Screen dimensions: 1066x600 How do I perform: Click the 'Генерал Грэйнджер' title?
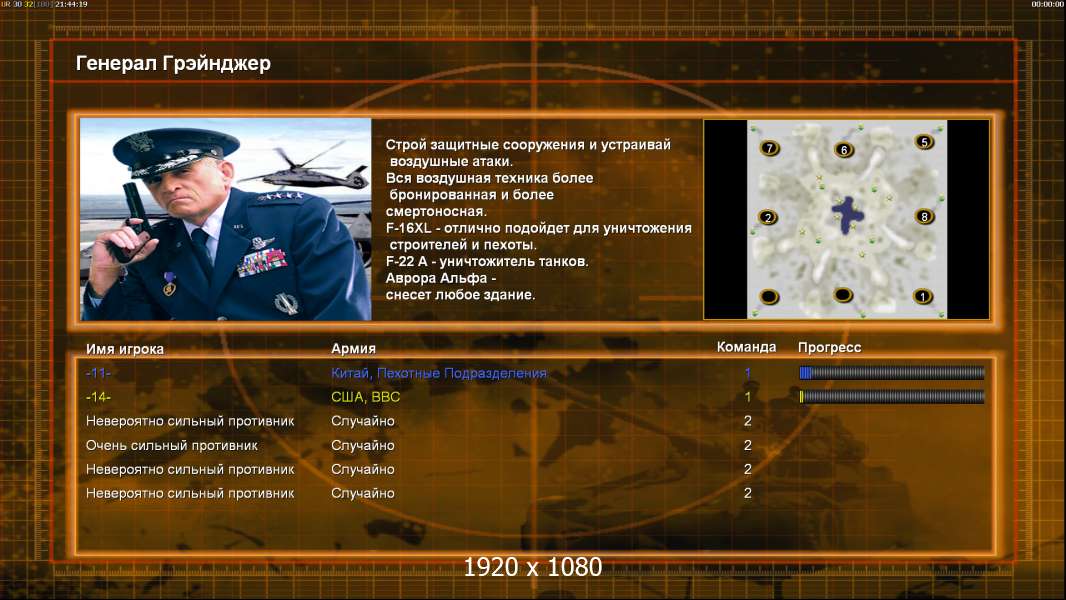point(173,63)
